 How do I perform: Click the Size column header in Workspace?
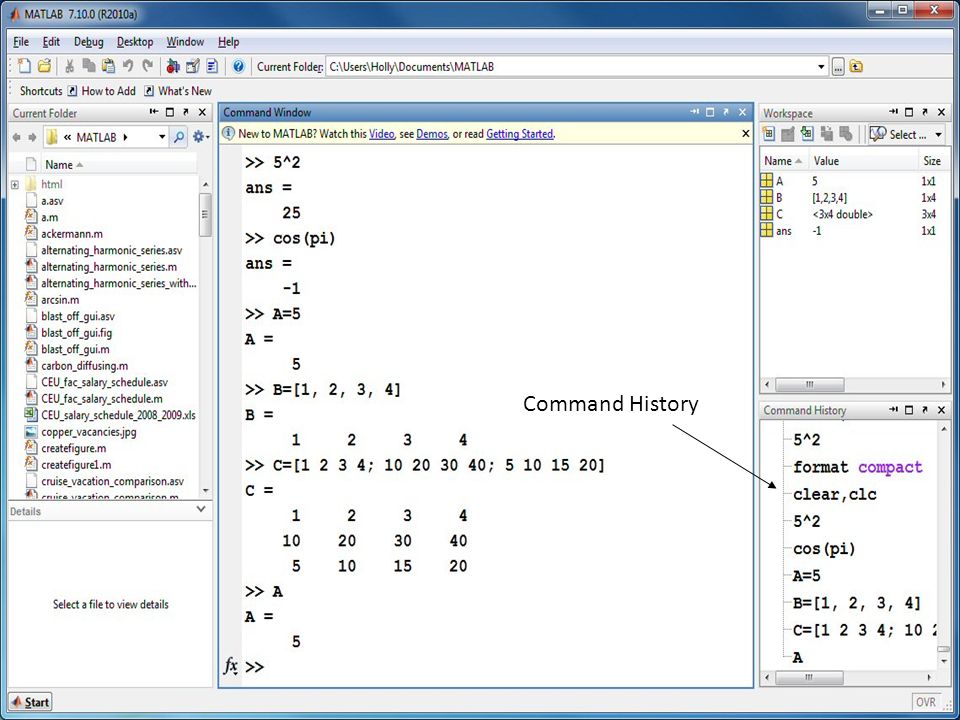coord(932,161)
